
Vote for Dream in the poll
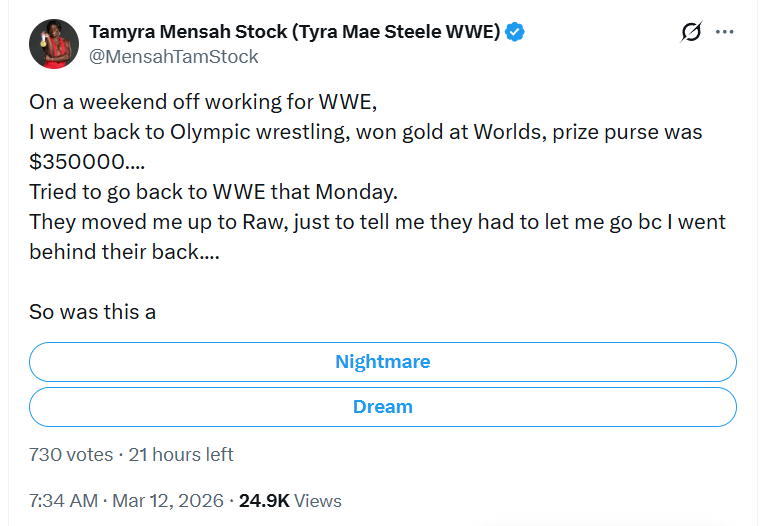click(x=382, y=407)
